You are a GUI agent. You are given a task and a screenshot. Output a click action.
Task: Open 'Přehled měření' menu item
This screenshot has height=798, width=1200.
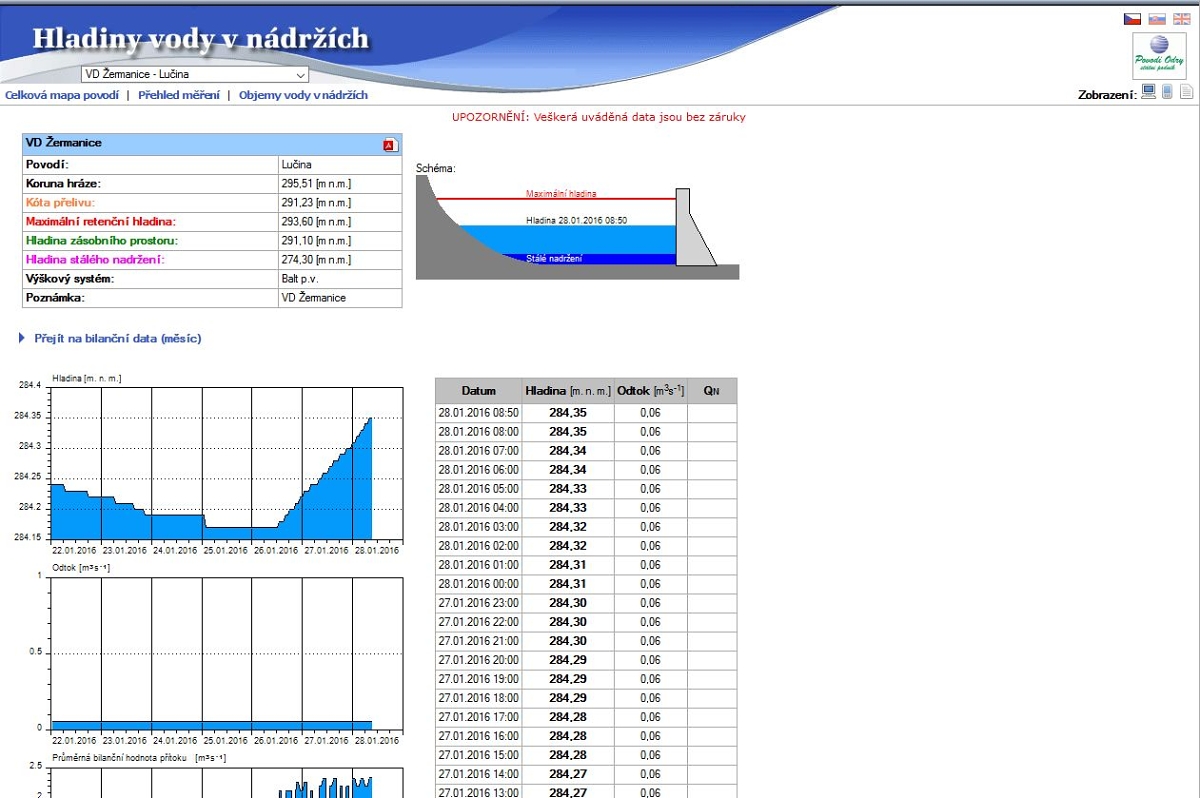pyautogui.click(x=179, y=95)
